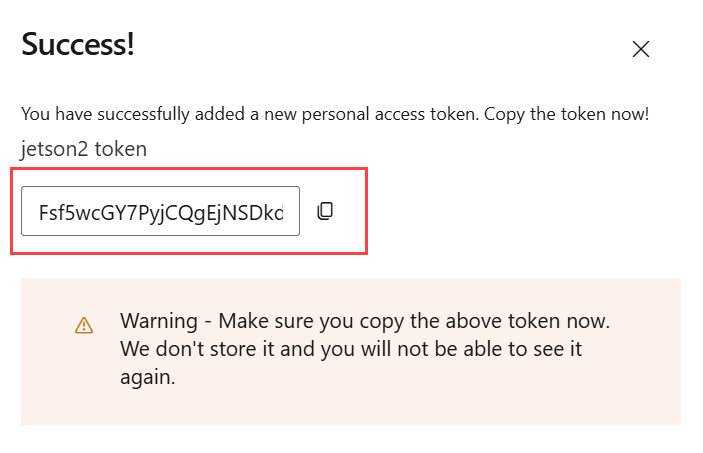Copy the jetson2 token to clipboard
This screenshot has width=703, height=453.
point(324,212)
